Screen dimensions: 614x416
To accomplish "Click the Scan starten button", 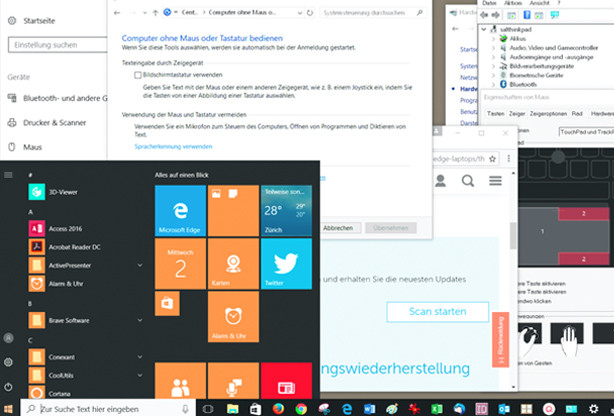I will point(437,312).
